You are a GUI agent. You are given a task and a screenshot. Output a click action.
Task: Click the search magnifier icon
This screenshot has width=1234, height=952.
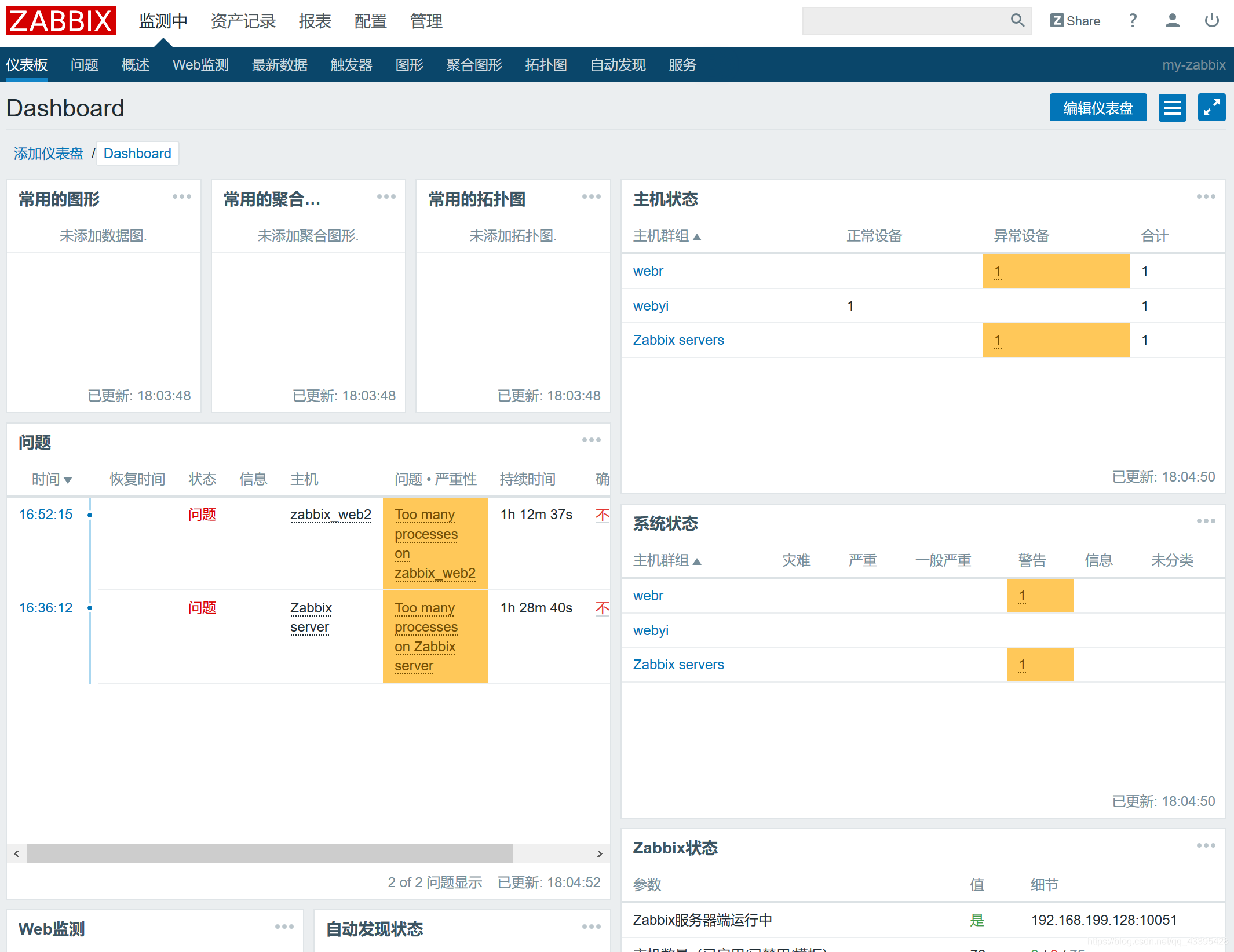tap(1017, 21)
